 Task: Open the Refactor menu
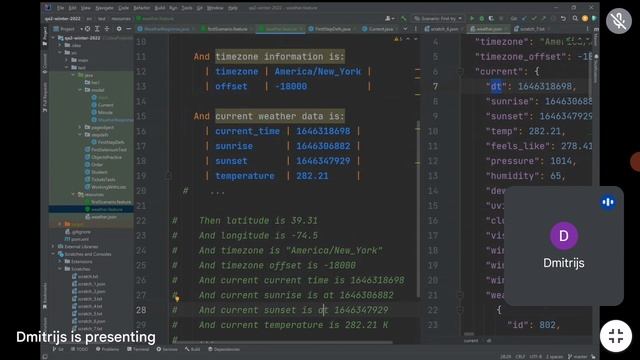(142, 8)
